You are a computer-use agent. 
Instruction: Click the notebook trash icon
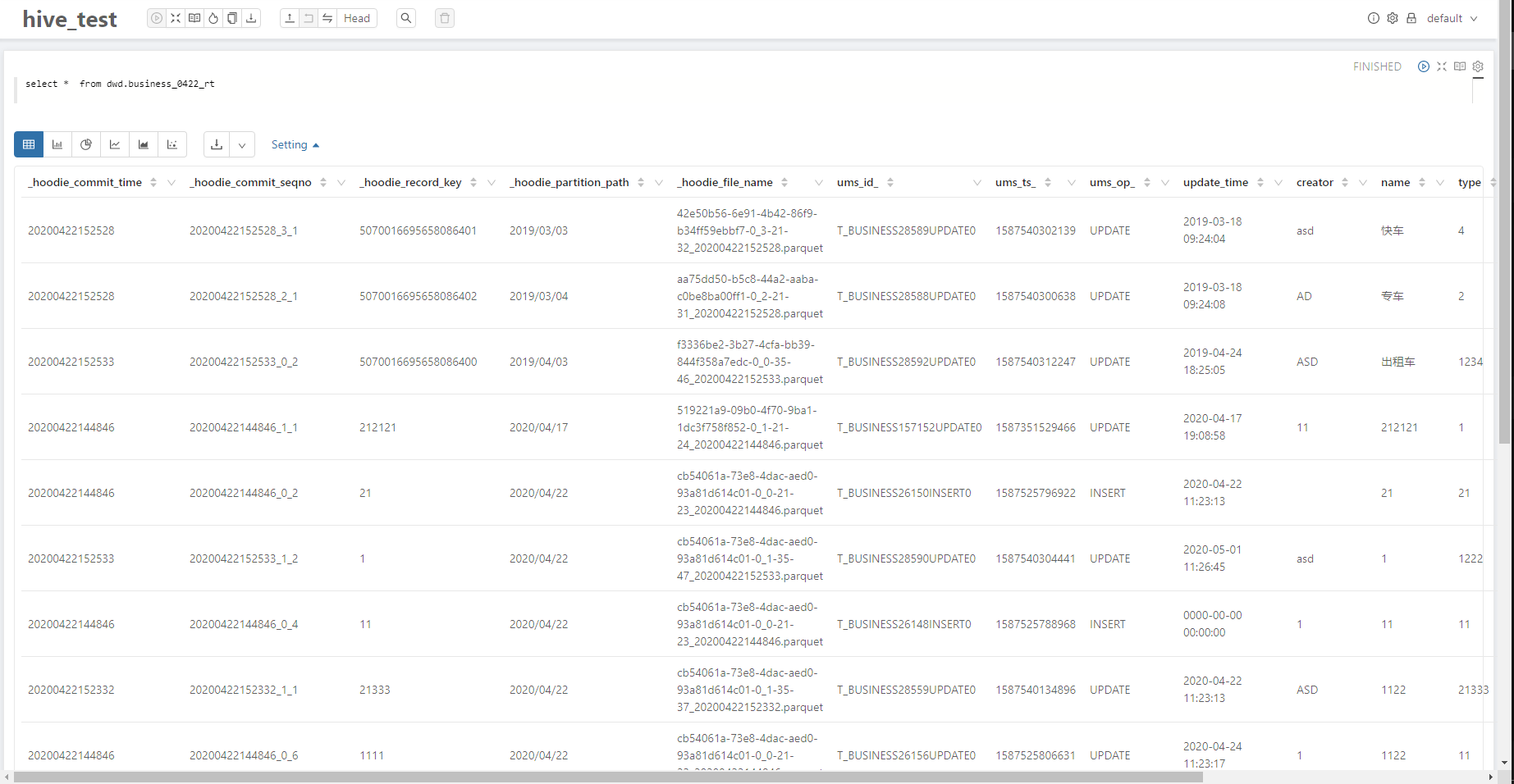coord(445,18)
